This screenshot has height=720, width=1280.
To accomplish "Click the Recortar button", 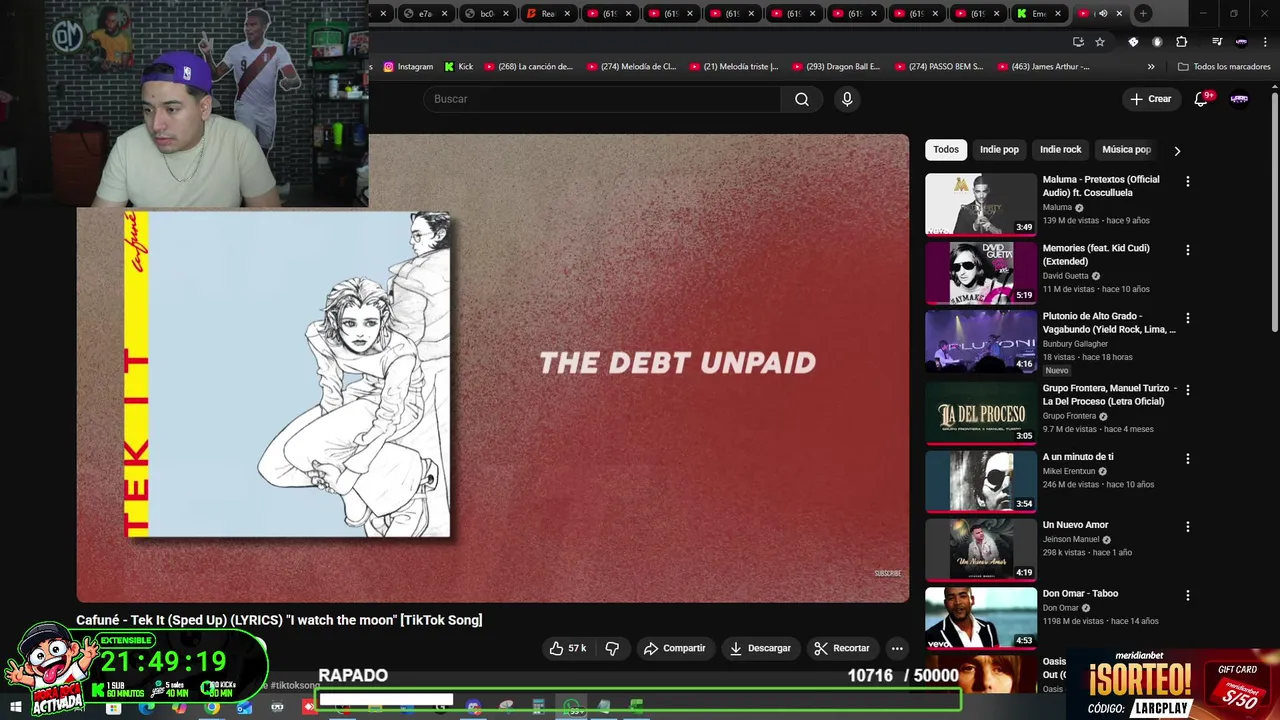I will 842,648.
